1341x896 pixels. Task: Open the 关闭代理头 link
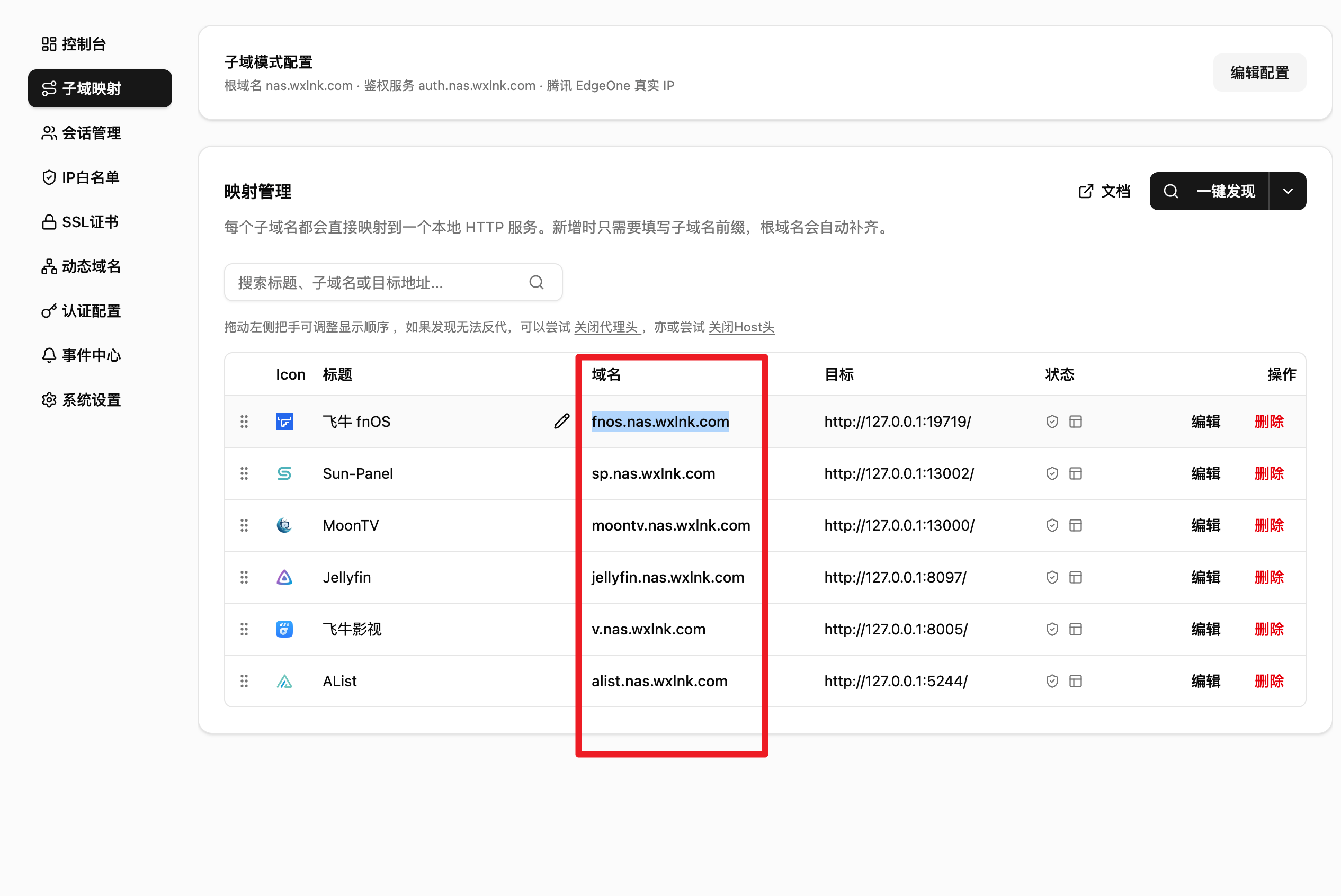(606, 327)
